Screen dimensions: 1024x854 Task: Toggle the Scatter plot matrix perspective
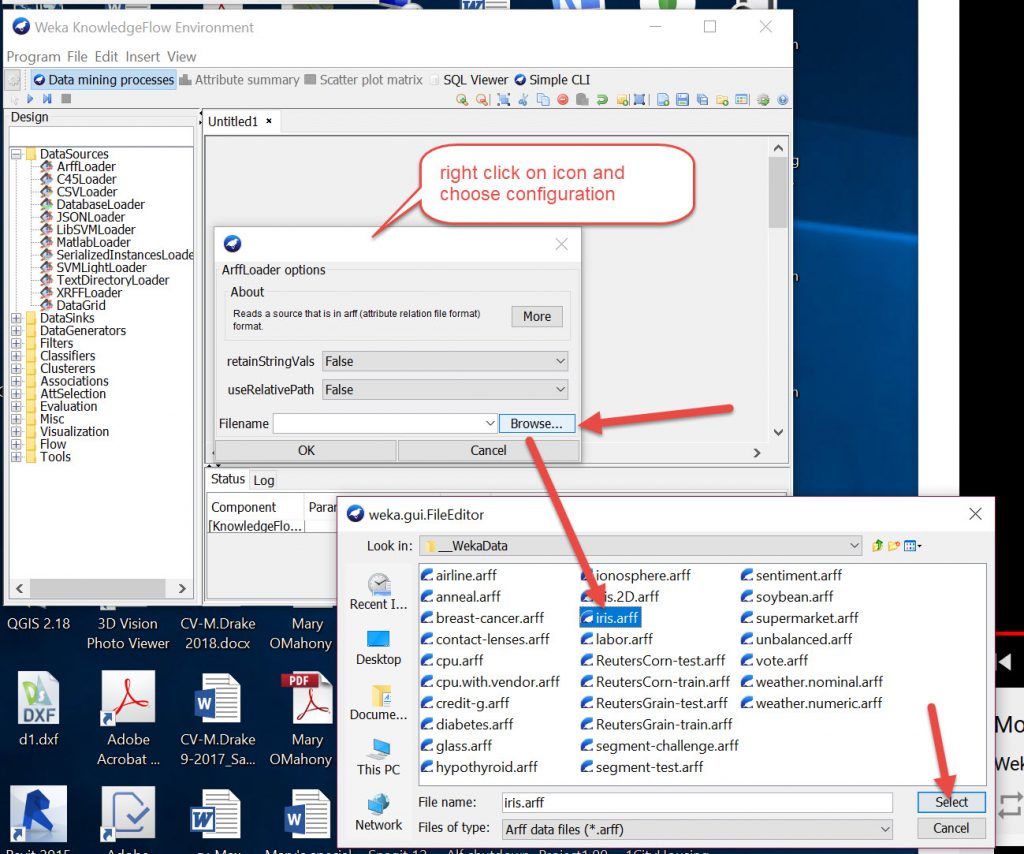pyautogui.click(x=363, y=80)
